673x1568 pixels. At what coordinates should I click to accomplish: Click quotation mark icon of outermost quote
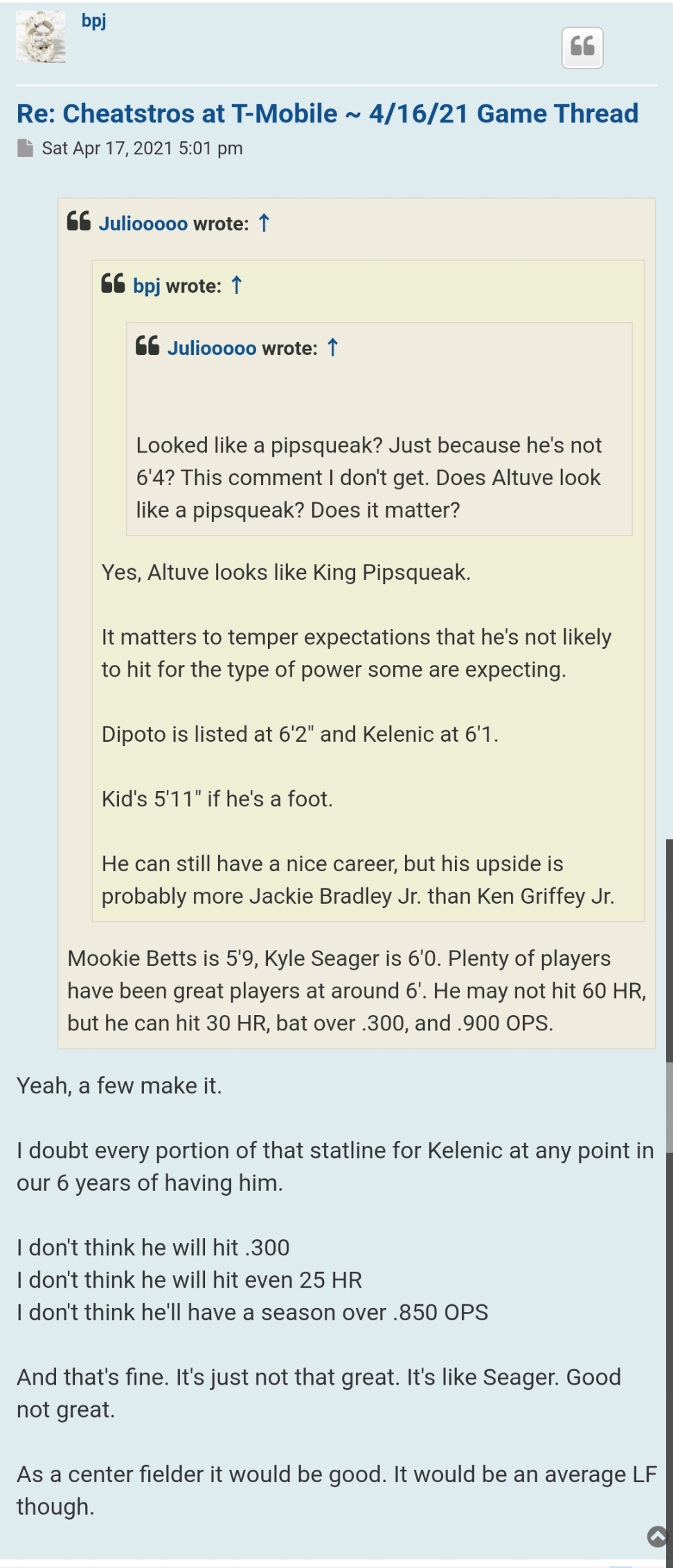pos(79,222)
